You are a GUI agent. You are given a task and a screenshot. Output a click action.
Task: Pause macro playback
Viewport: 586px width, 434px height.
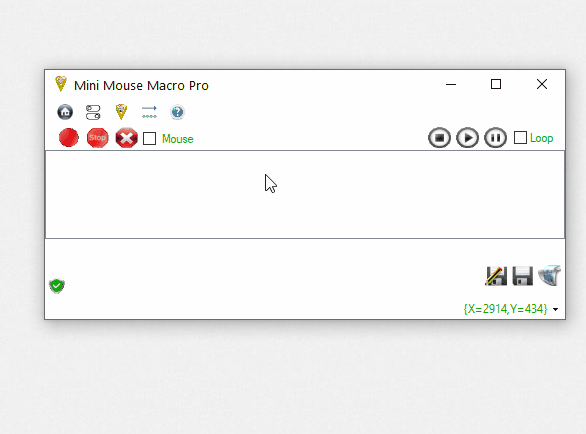496,138
